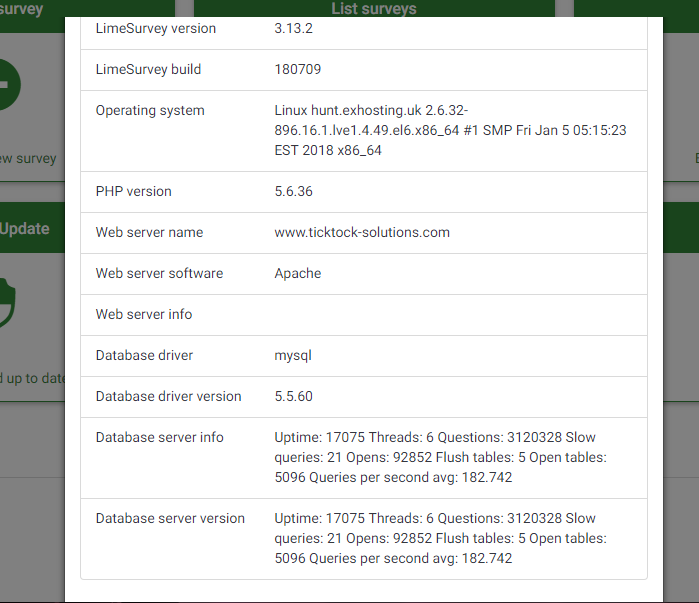Open the List surveys panel header

click(374, 8)
